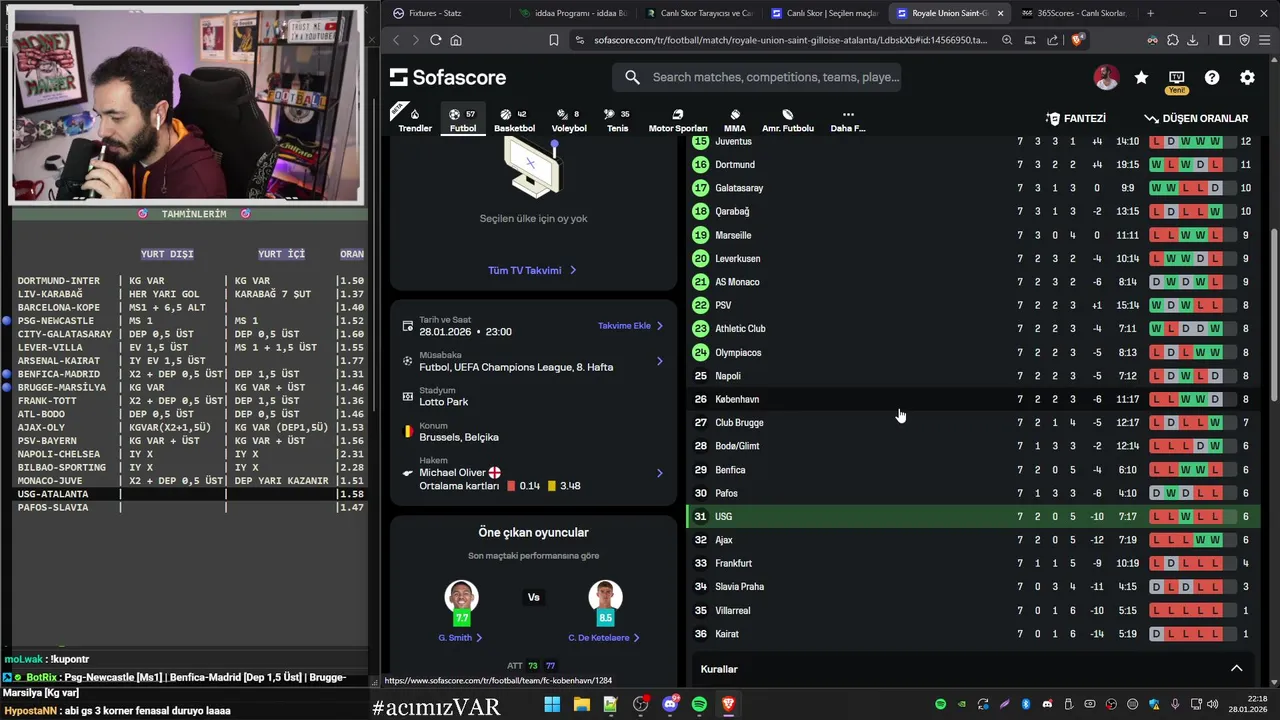
Task: Open Juventus in the standings
Action: (972, 142)
